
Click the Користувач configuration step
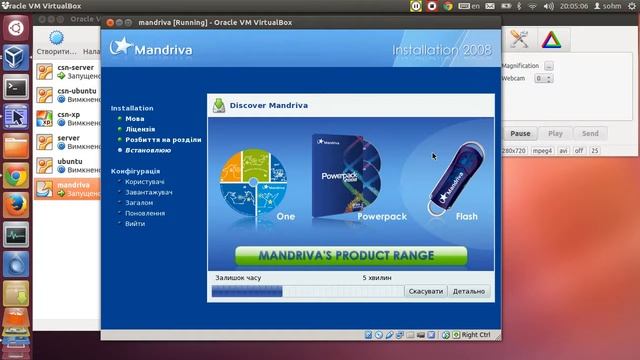click(145, 182)
